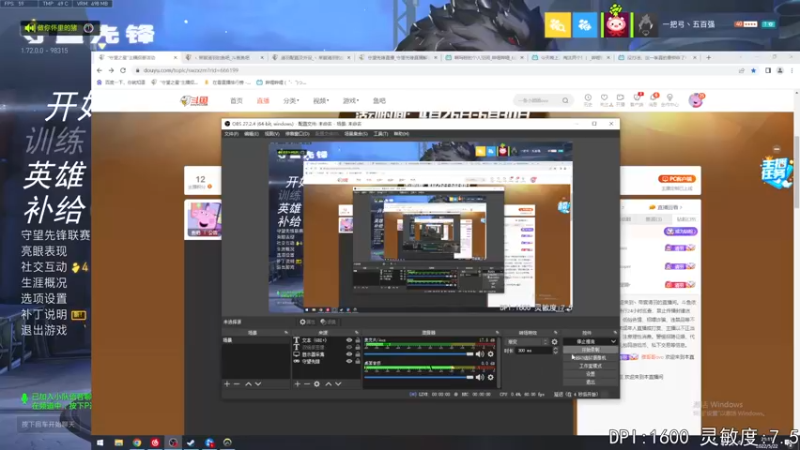The height and width of the screenshot is (450, 800).
Task: Bookmark this page with the star icon
Action: [x=754, y=70]
